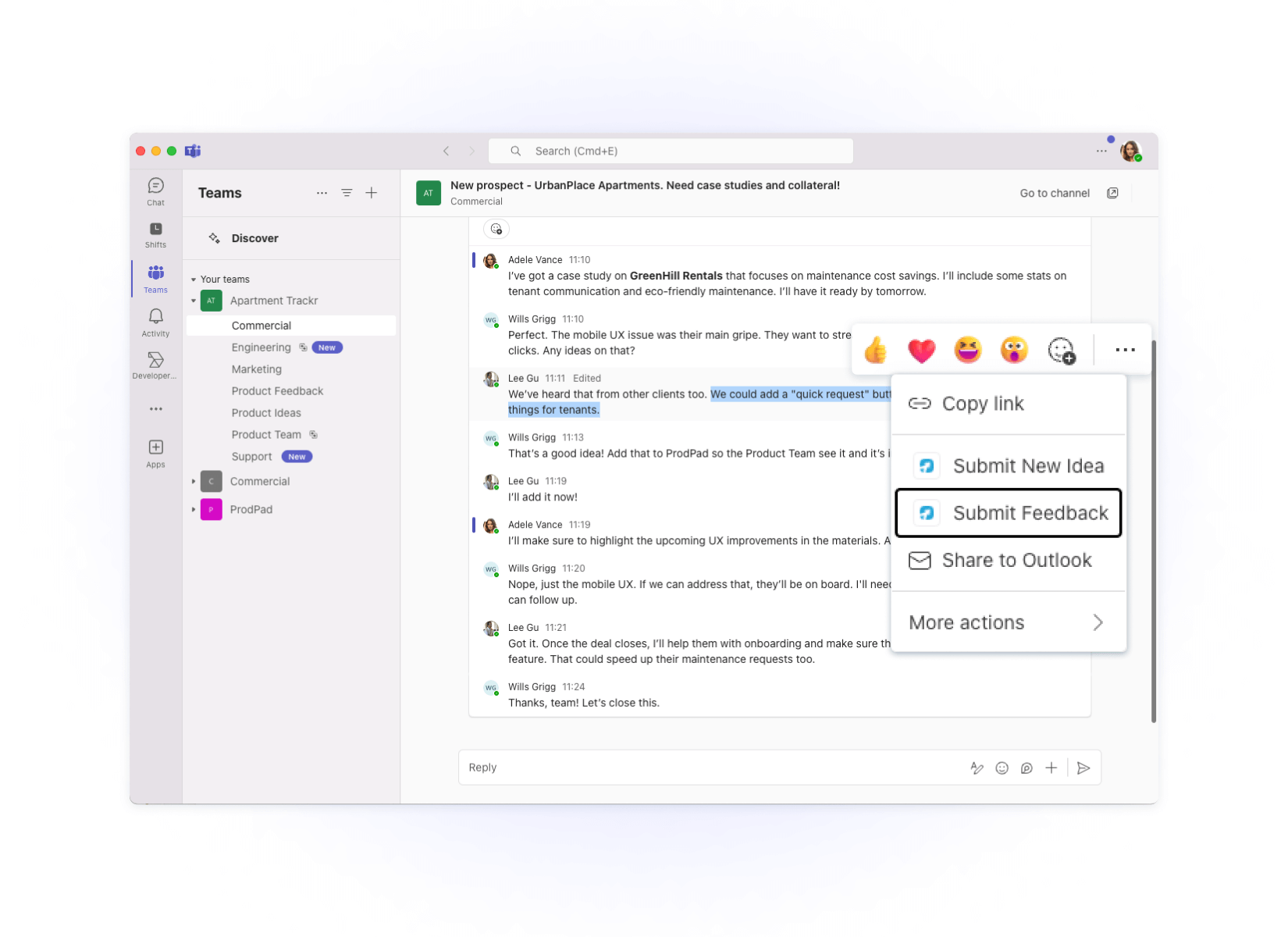This screenshot has width=1288, height=937.
Task: Open the add-reaction emoji picker
Action: [1061, 350]
